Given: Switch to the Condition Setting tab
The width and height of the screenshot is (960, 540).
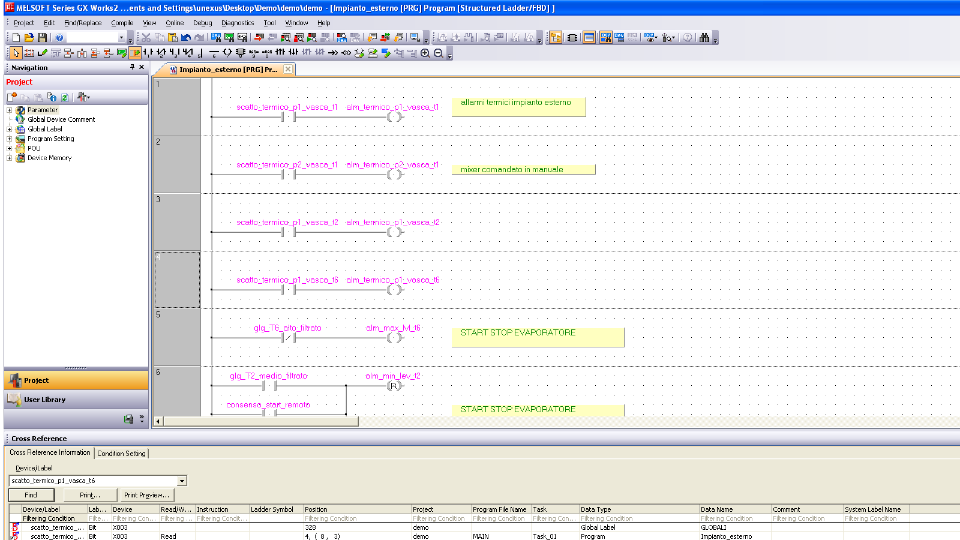Looking at the screenshot, I should (121, 453).
